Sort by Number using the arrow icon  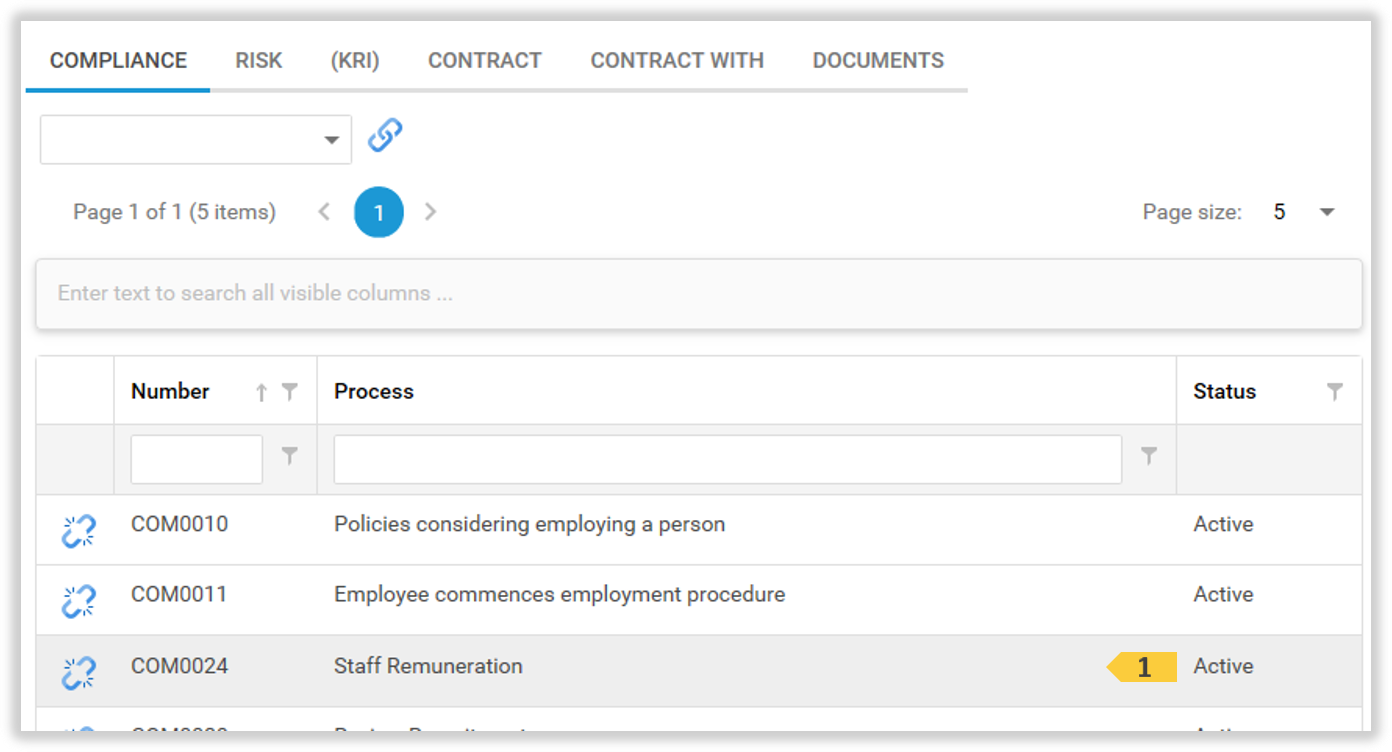tap(262, 392)
